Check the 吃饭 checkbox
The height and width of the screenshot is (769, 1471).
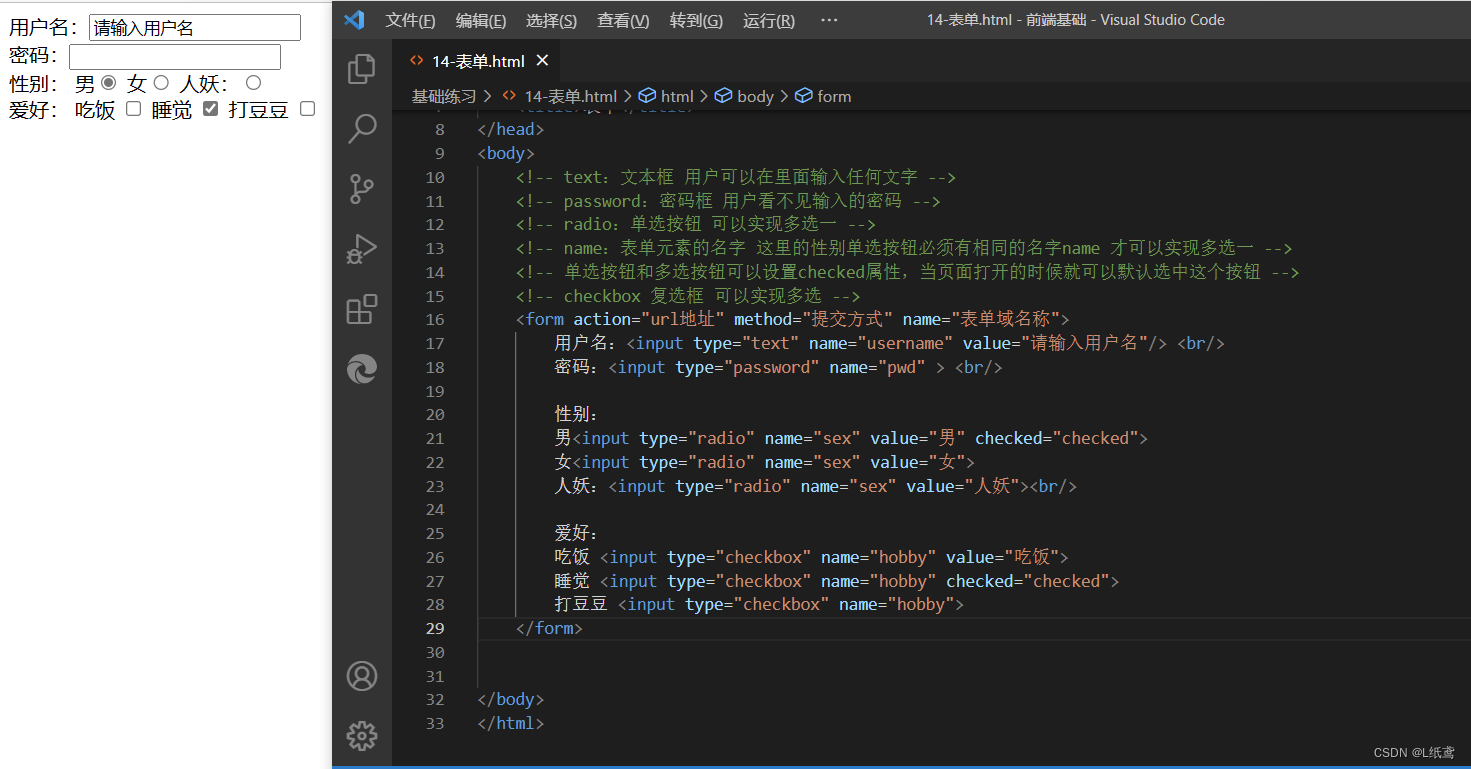133,109
